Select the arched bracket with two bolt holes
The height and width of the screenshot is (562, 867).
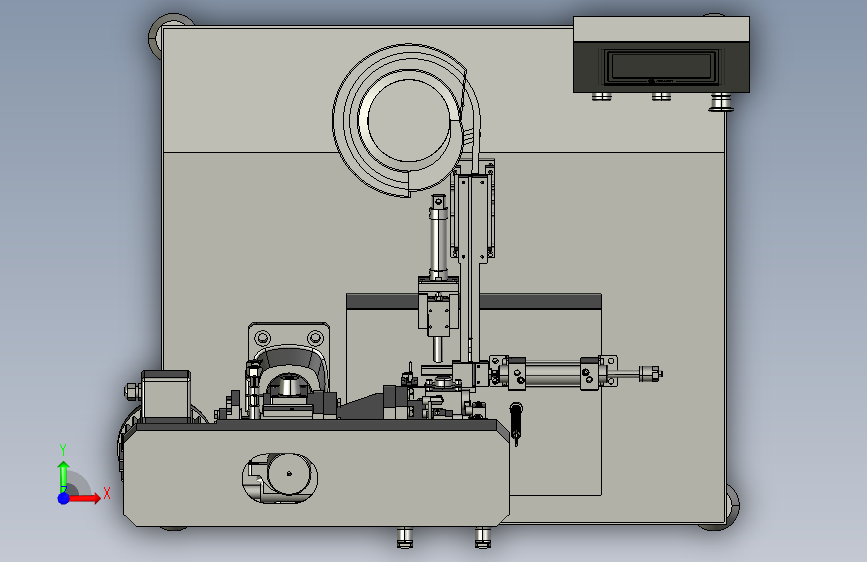coord(289,357)
